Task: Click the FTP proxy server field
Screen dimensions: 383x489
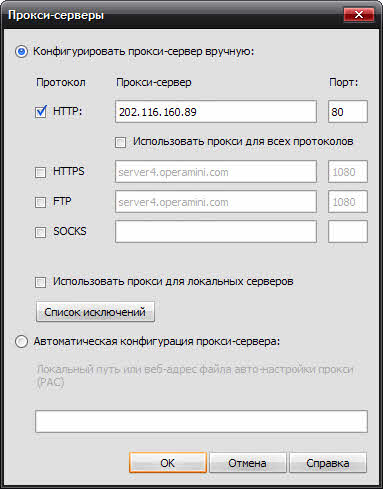Action: pos(216,202)
